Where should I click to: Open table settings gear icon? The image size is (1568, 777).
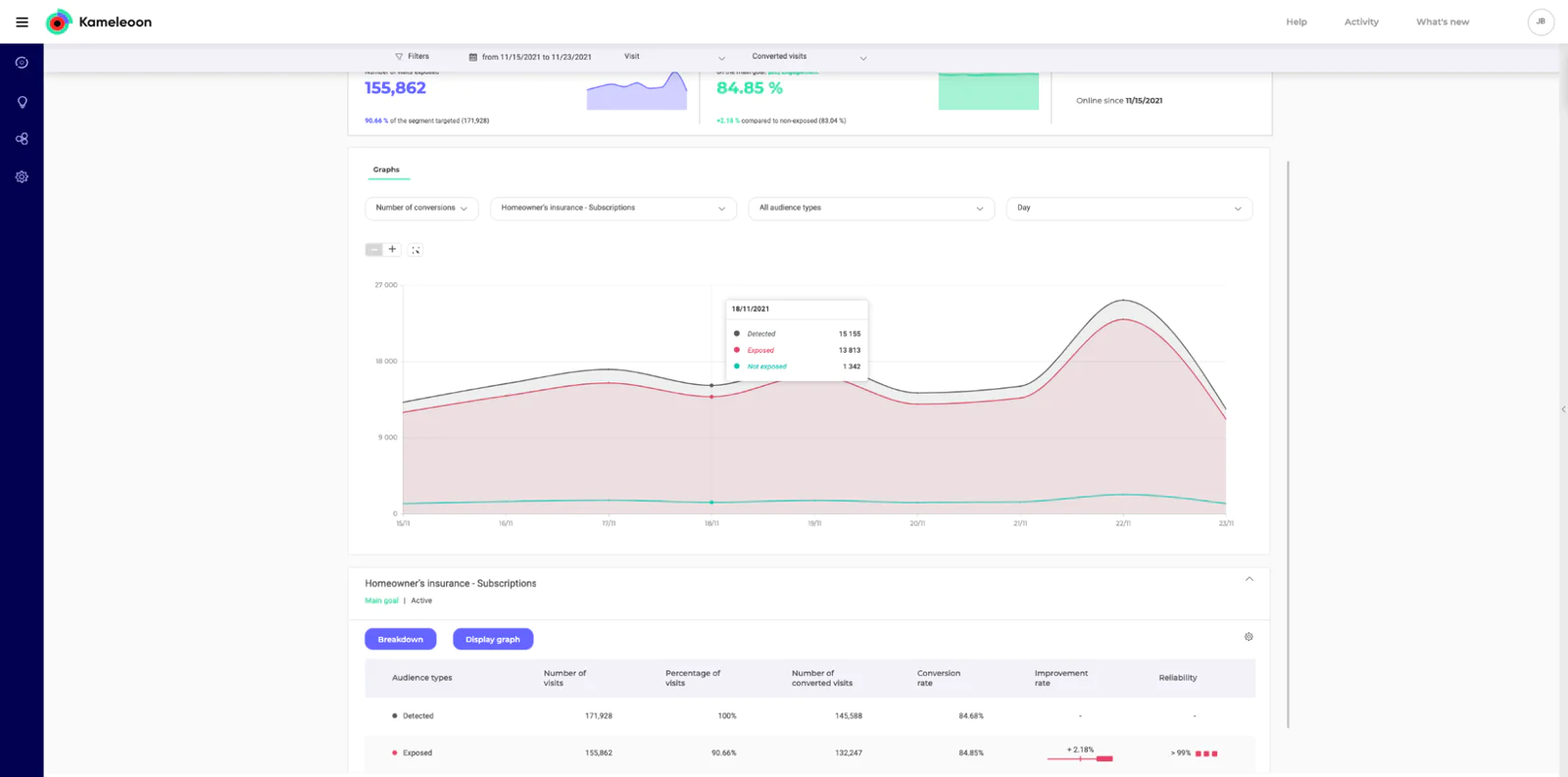tap(1249, 637)
